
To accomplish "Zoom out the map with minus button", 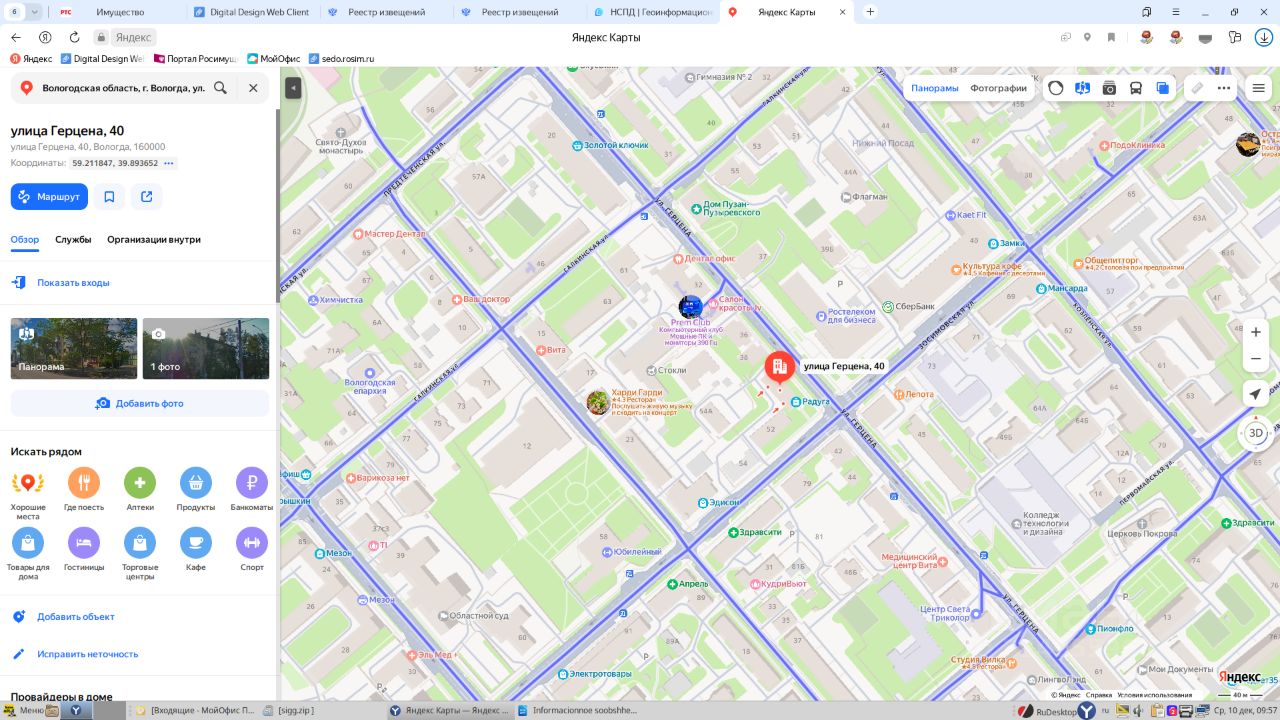I will pos(1256,359).
